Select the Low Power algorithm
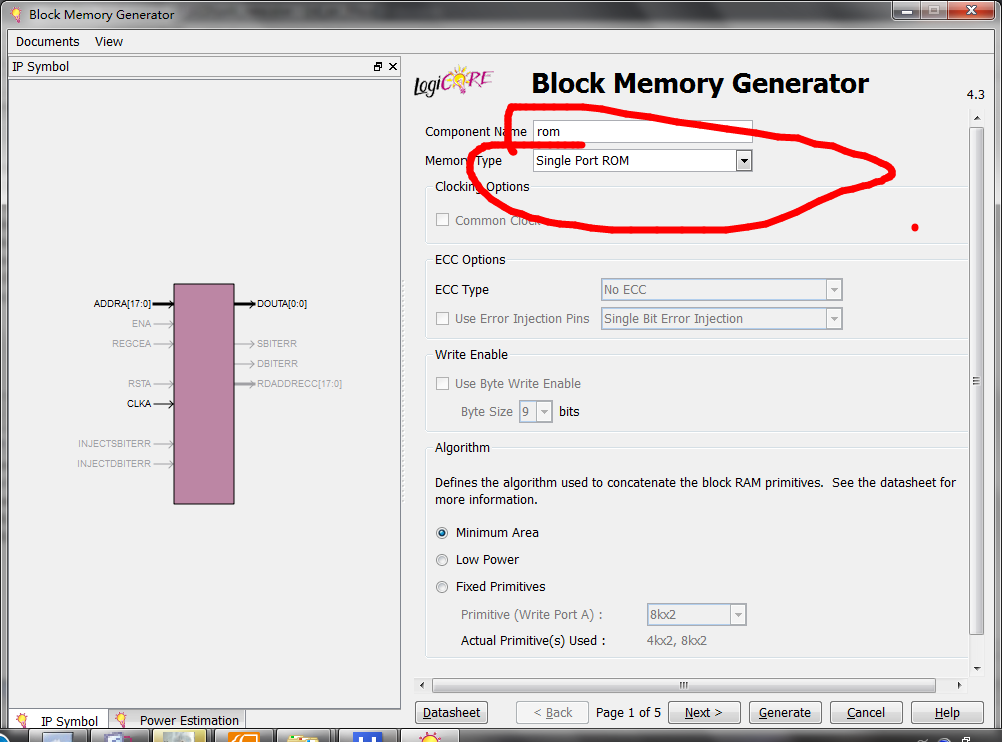The image size is (1002, 742). pos(442,560)
